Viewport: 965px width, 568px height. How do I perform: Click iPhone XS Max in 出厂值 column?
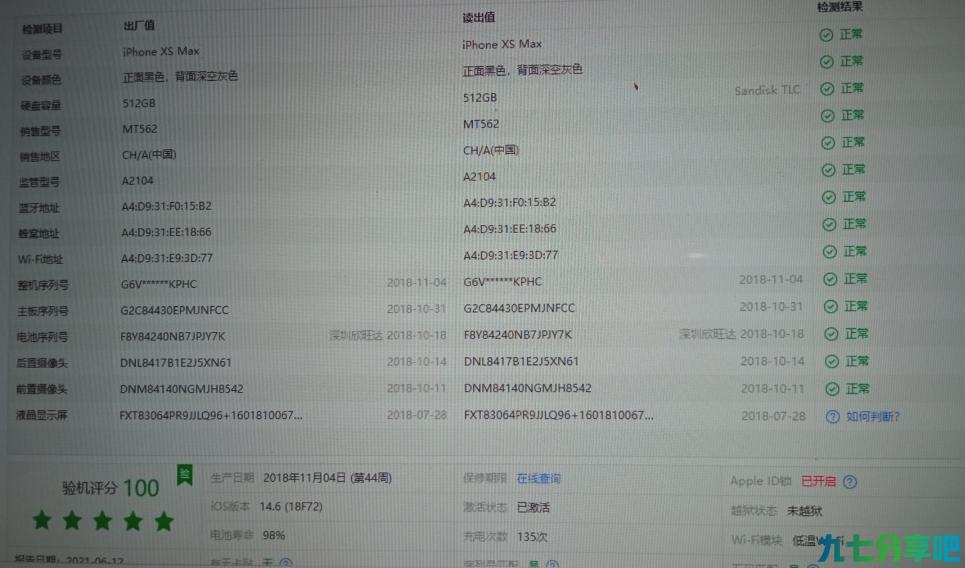click(161, 52)
